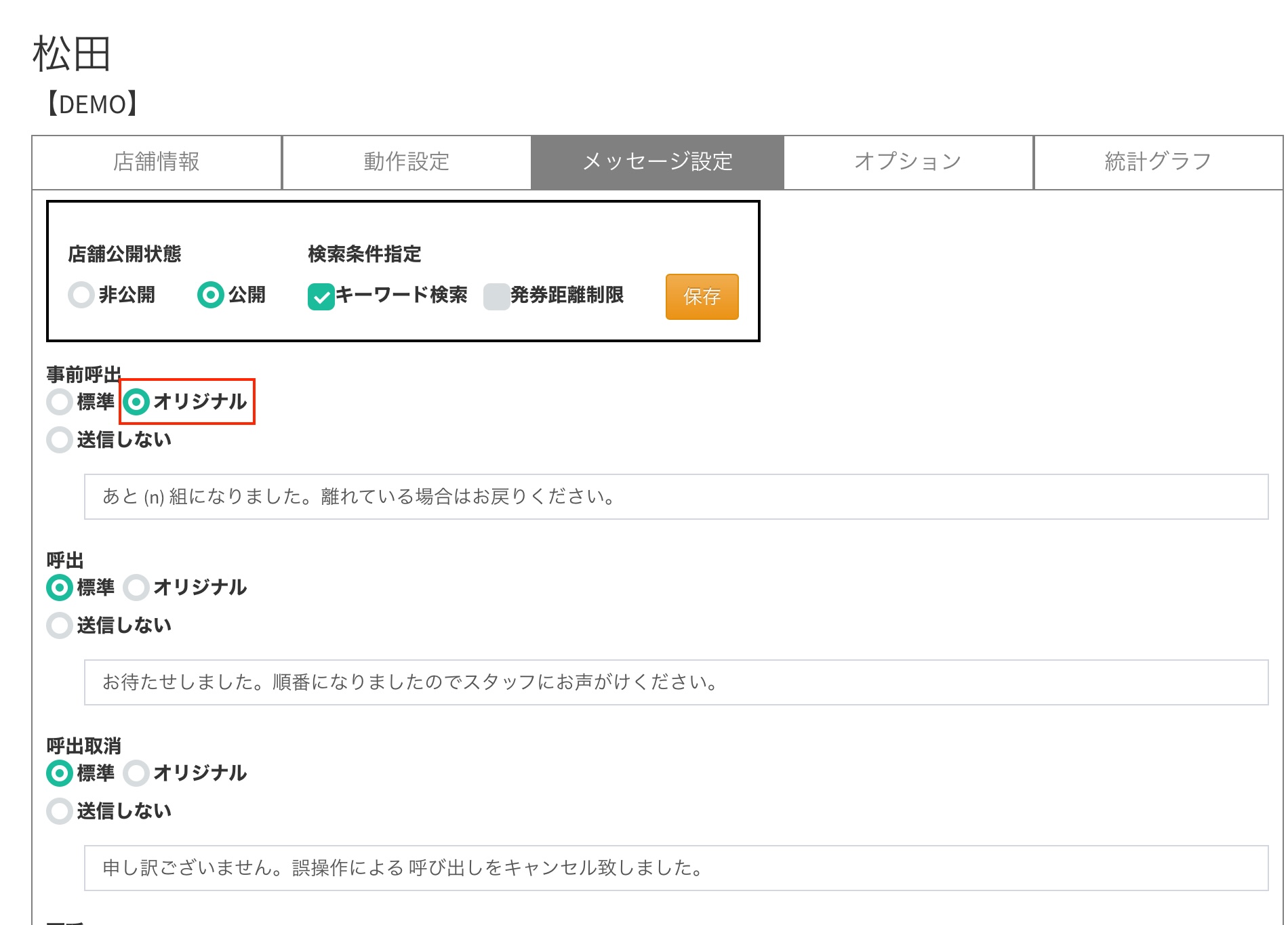Choose 送信しない under 呼出
The image size is (1288, 925).
click(60, 625)
